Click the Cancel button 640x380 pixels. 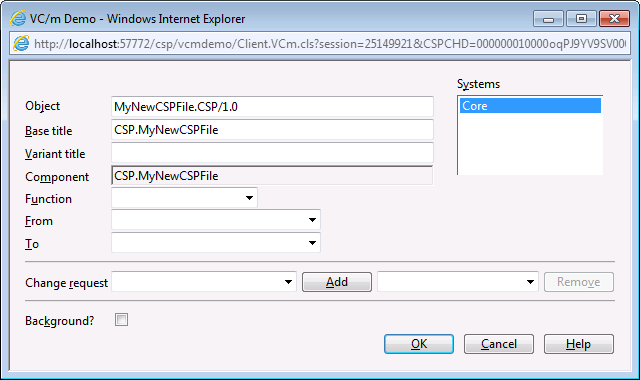tap(499, 344)
